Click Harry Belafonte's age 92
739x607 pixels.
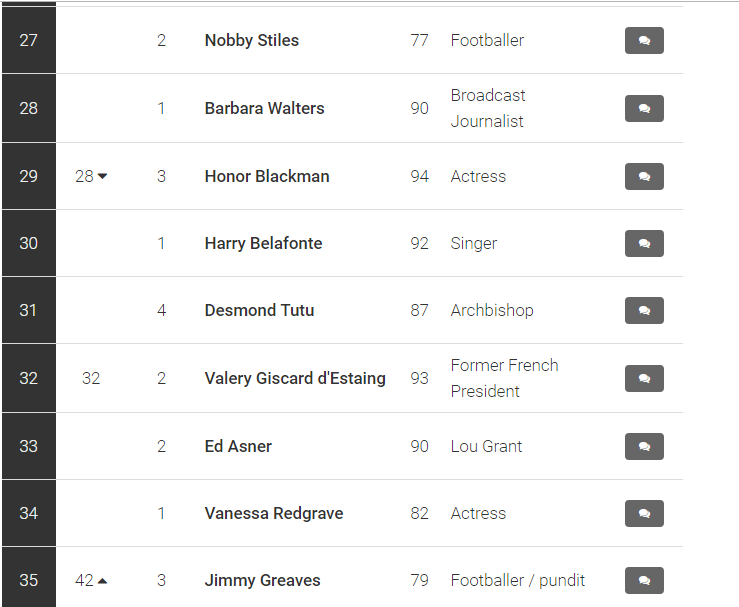419,243
